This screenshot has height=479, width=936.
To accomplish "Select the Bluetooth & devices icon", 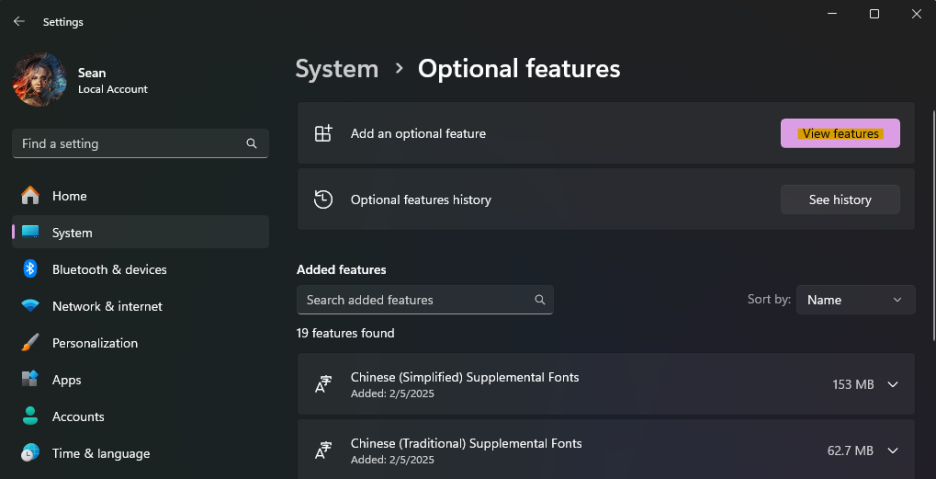I will (30, 269).
